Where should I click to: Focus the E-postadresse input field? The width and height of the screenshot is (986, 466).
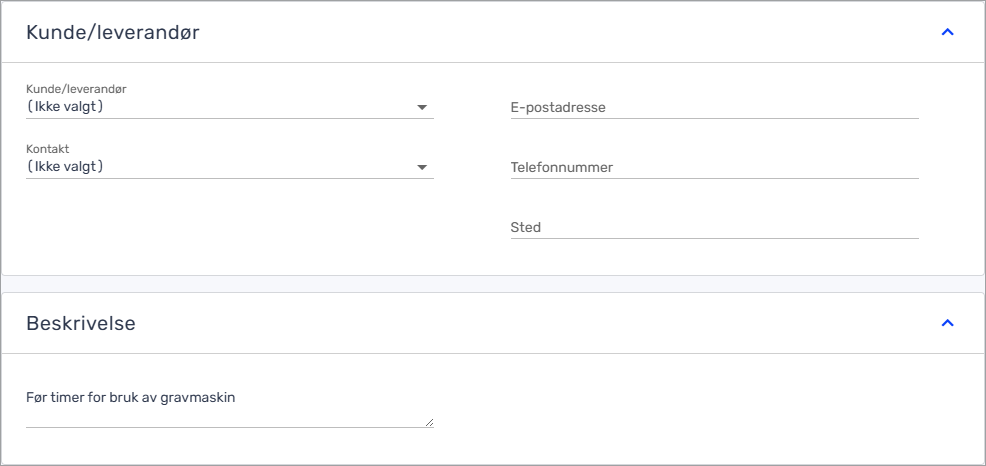coord(714,107)
